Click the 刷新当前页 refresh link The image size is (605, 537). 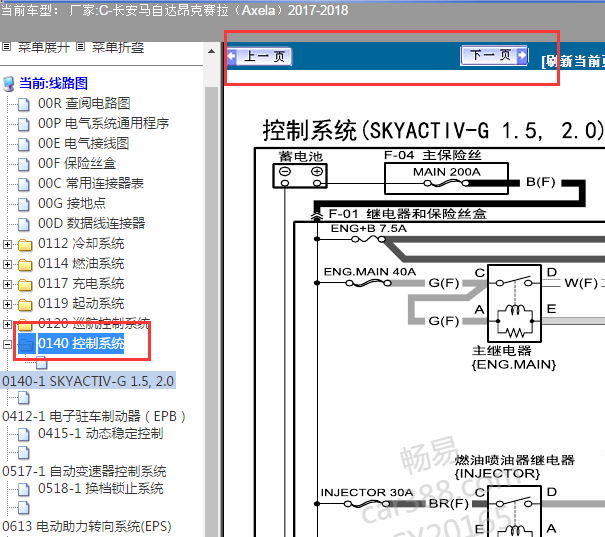pos(573,61)
